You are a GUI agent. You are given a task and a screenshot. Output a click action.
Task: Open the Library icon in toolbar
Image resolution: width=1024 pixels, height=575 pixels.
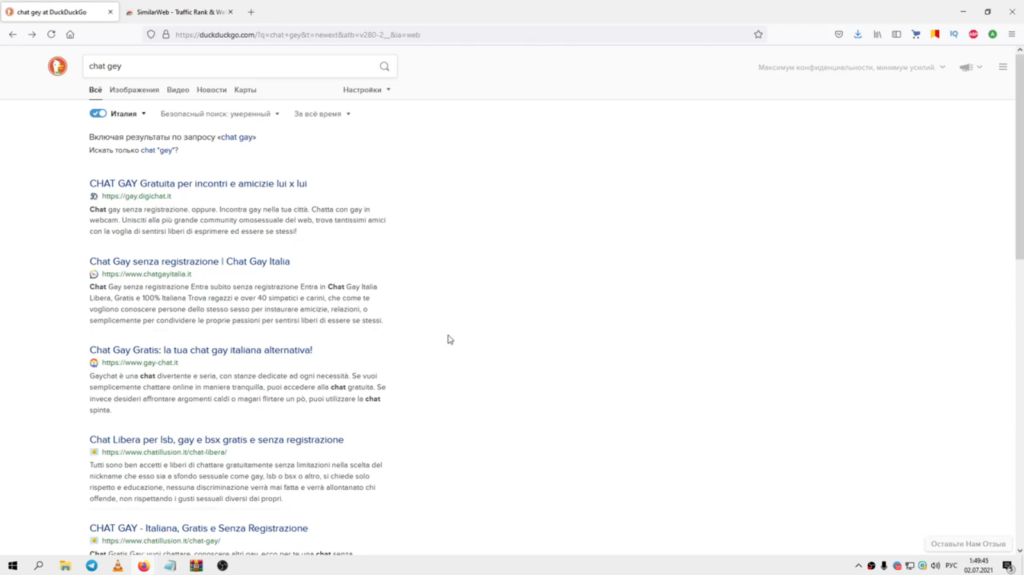[x=877, y=35]
